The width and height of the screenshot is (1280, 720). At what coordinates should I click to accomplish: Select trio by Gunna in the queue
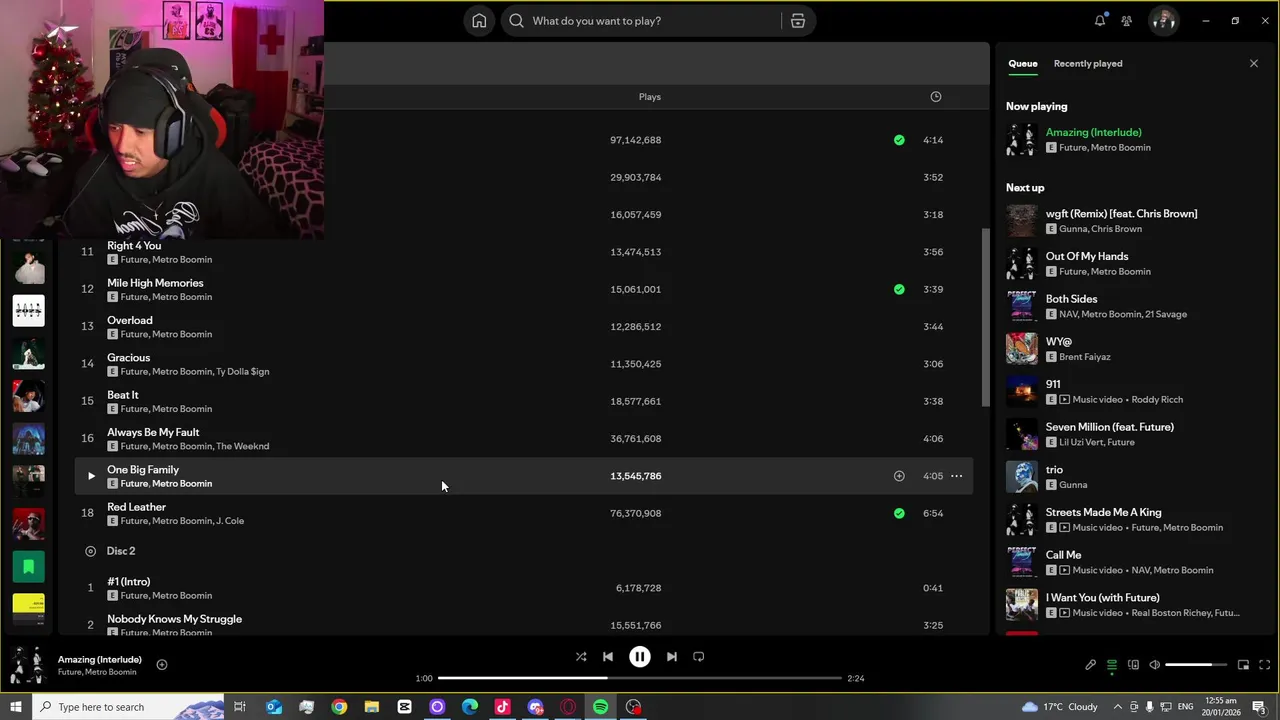tap(1054, 470)
